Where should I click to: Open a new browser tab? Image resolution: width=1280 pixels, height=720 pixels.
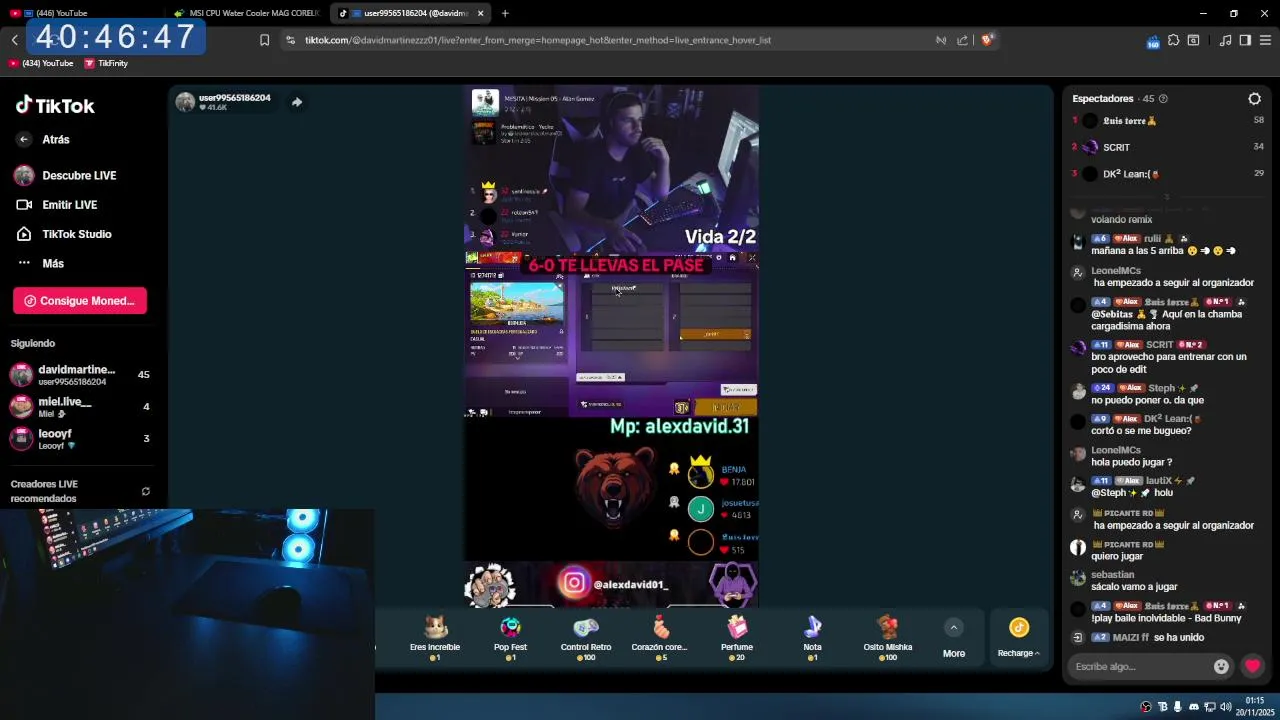505,13
